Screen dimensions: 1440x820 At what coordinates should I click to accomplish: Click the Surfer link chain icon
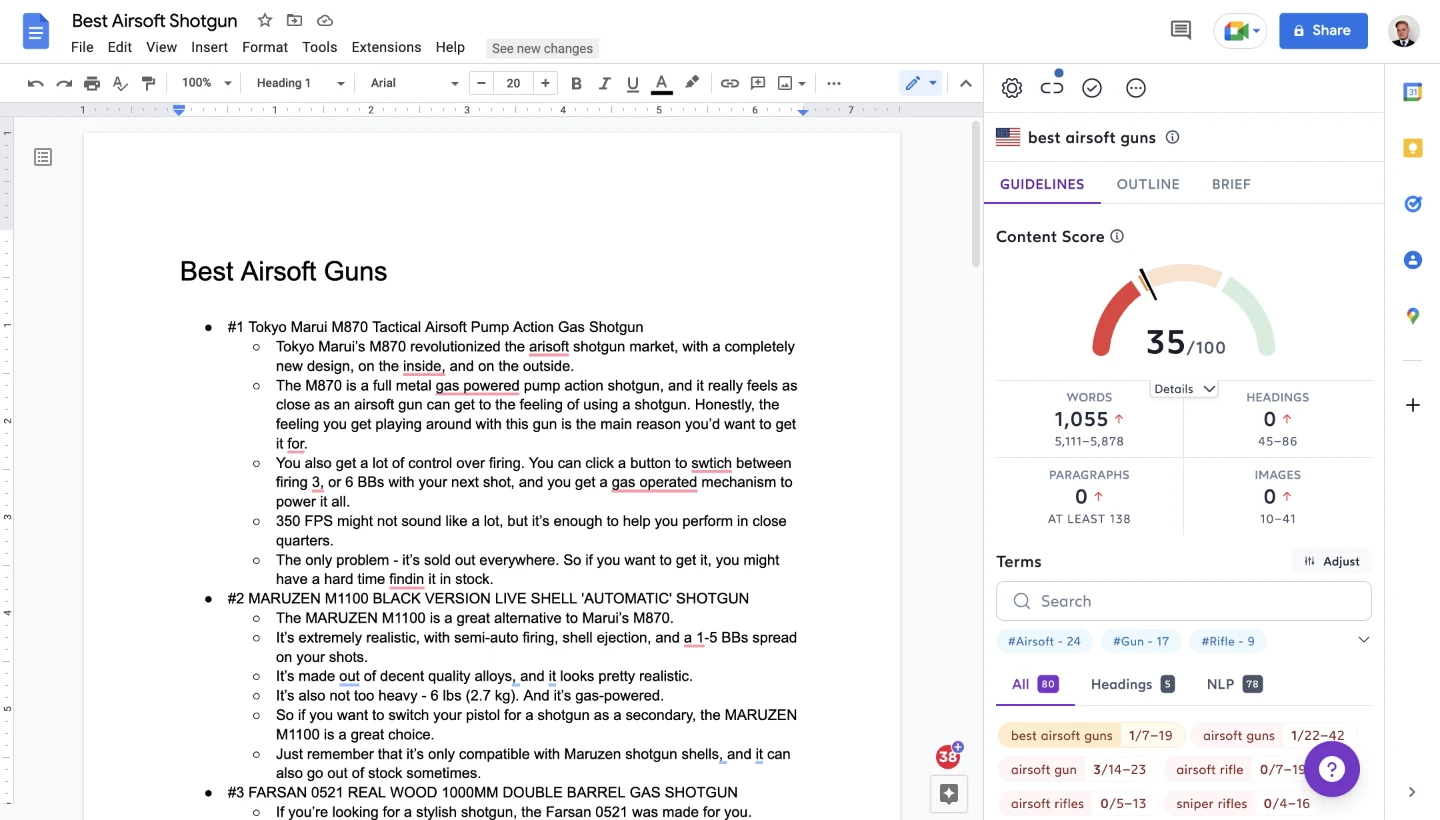1052,88
